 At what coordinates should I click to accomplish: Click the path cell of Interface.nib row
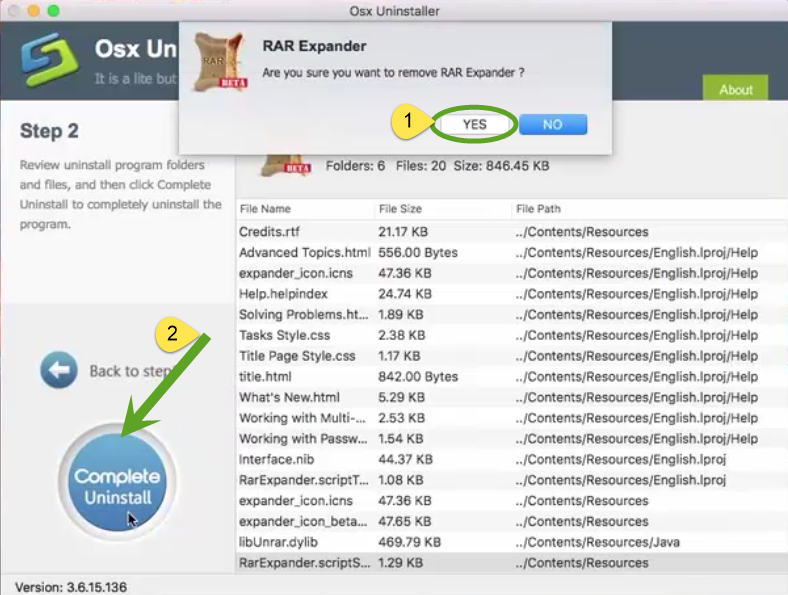click(x=621, y=459)
